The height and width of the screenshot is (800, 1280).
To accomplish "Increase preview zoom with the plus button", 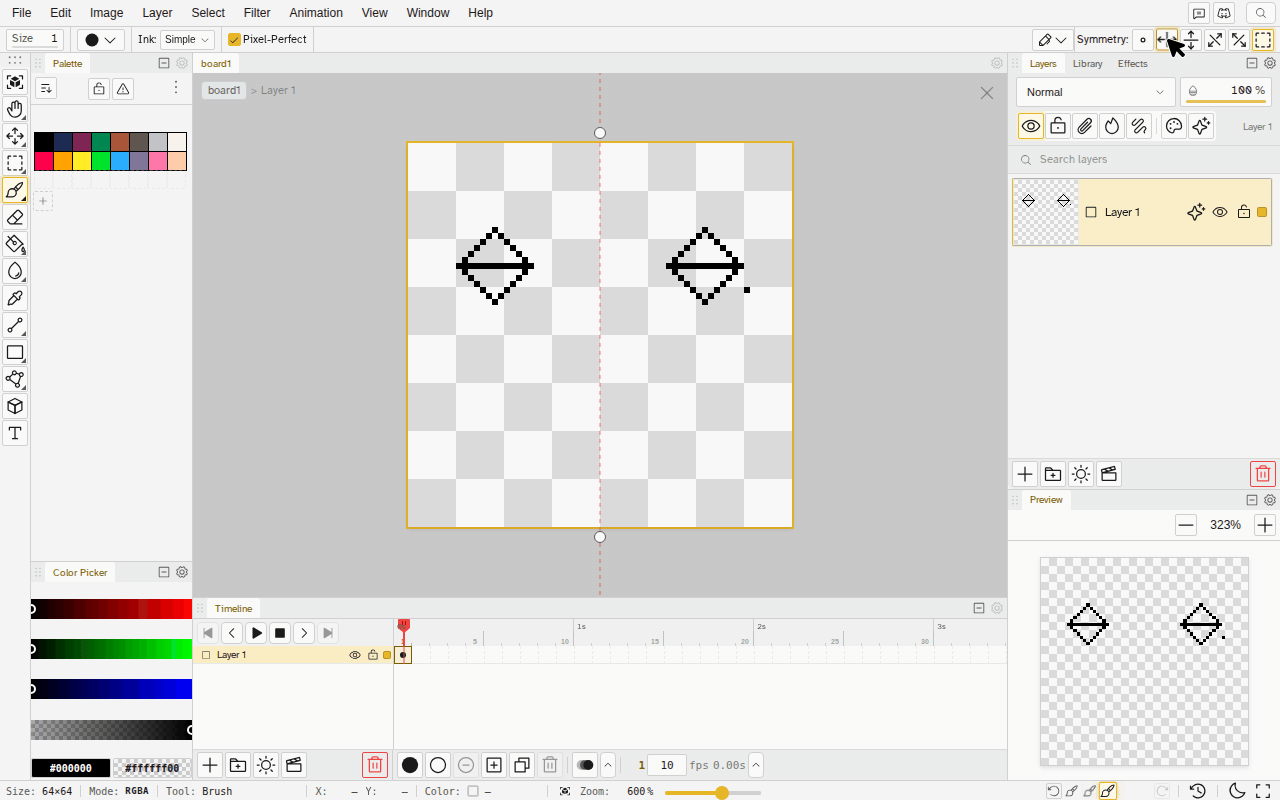I will point(1265,525).
